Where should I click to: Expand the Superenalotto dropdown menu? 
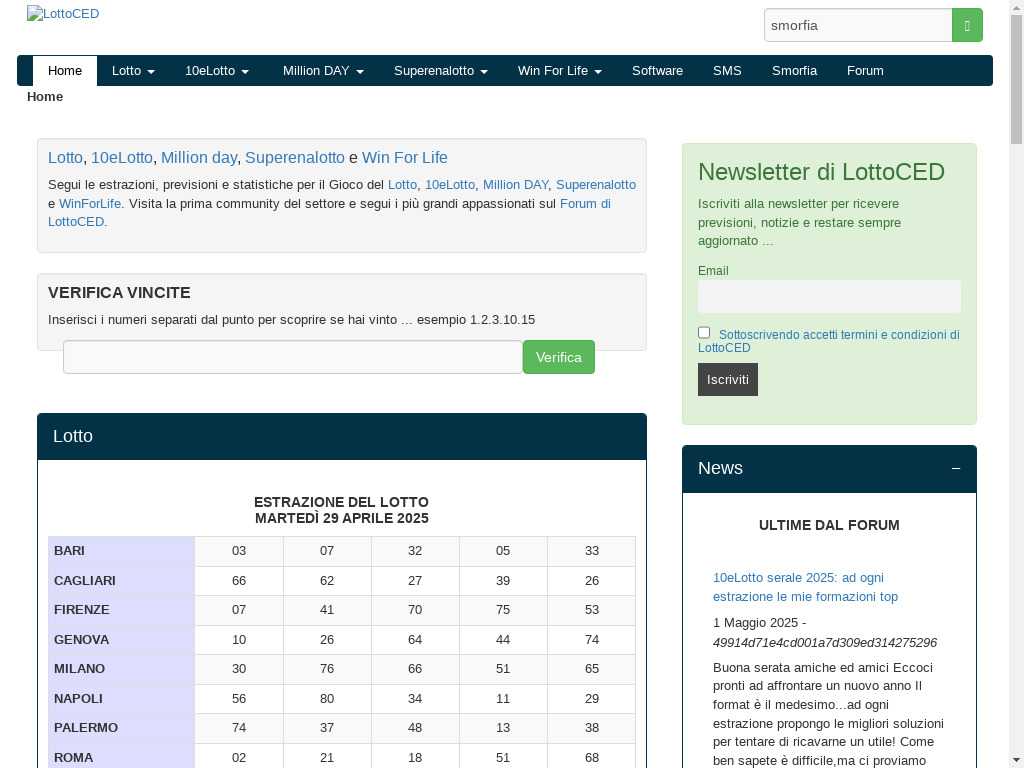[441, 71]
